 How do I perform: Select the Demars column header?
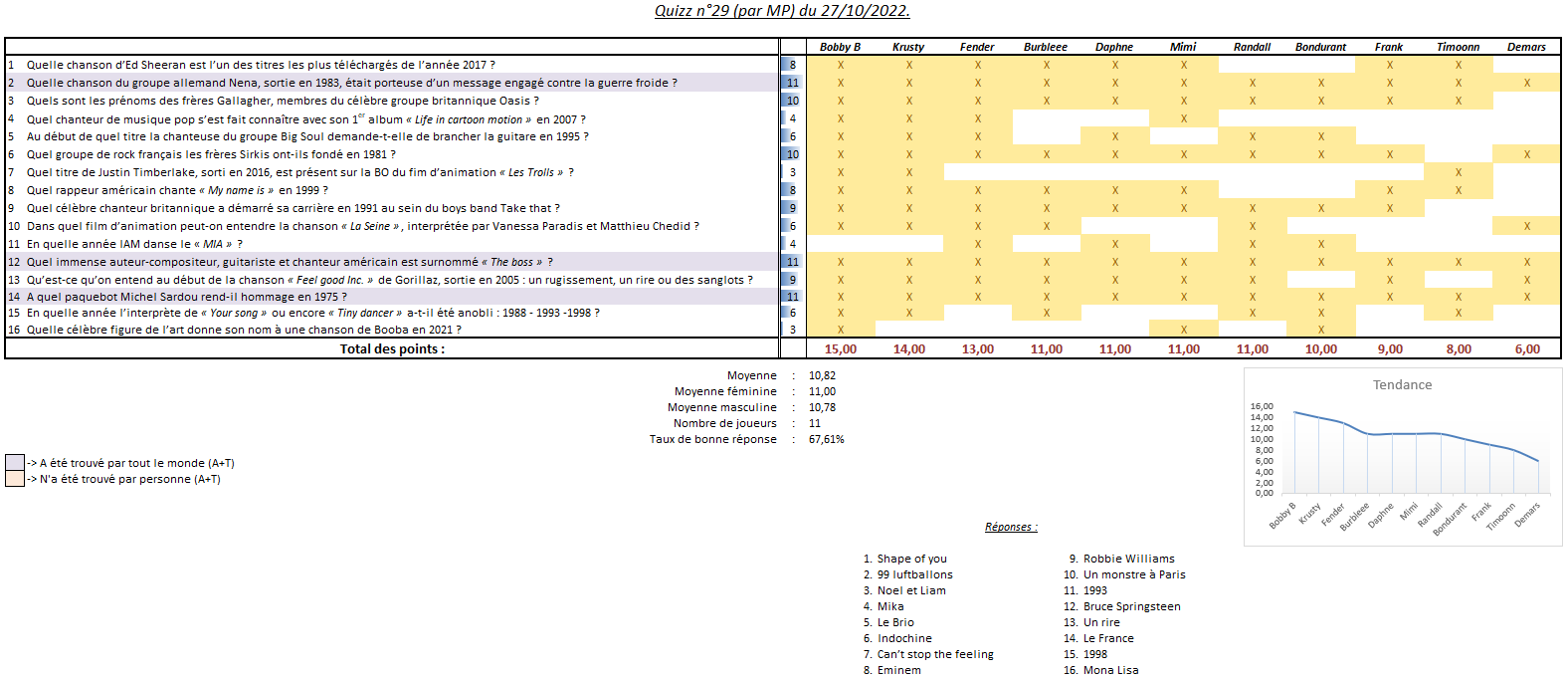click(x=1526, y=47)
